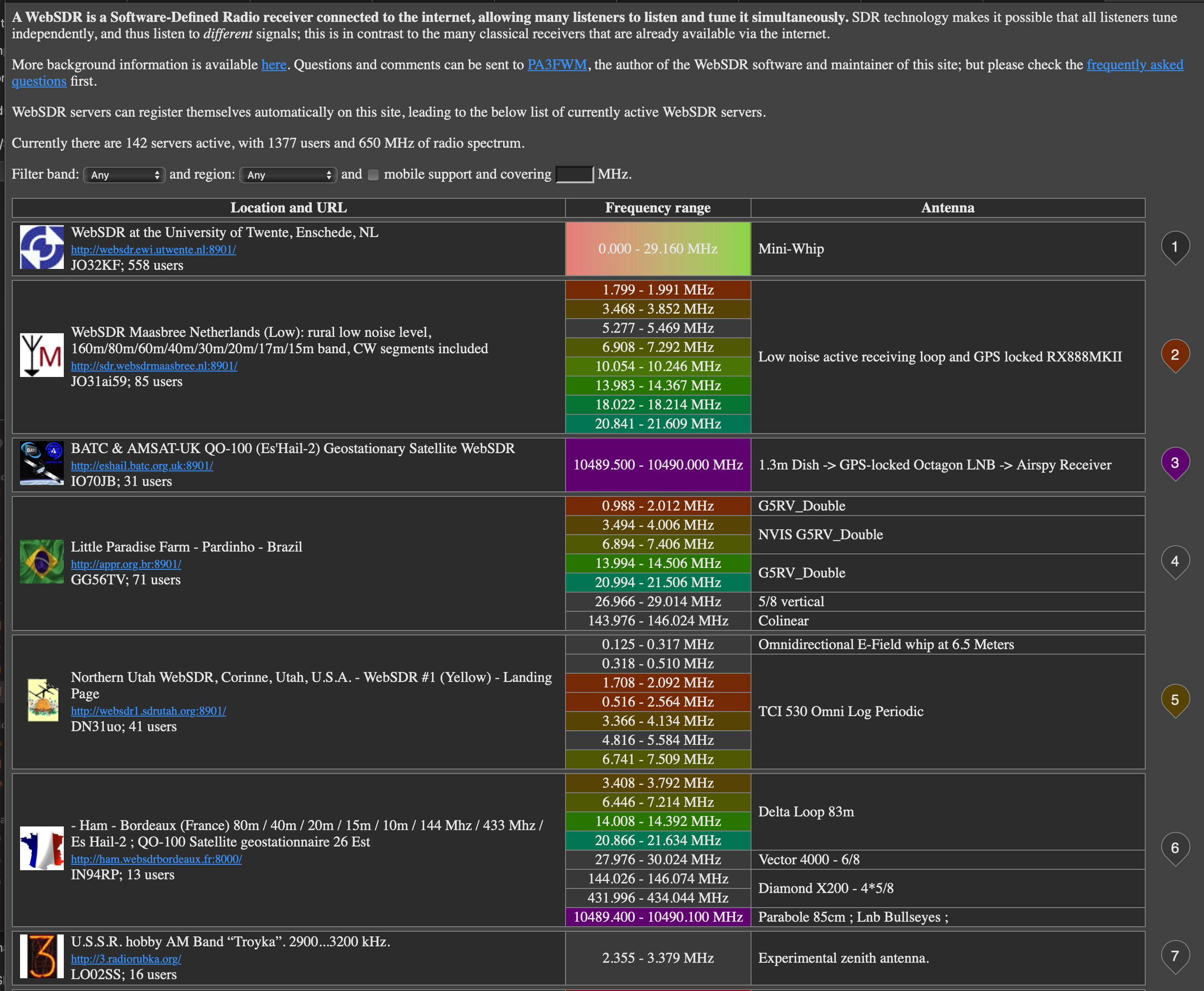Open the eshail.batc.org.uk link

pos(142,465)
